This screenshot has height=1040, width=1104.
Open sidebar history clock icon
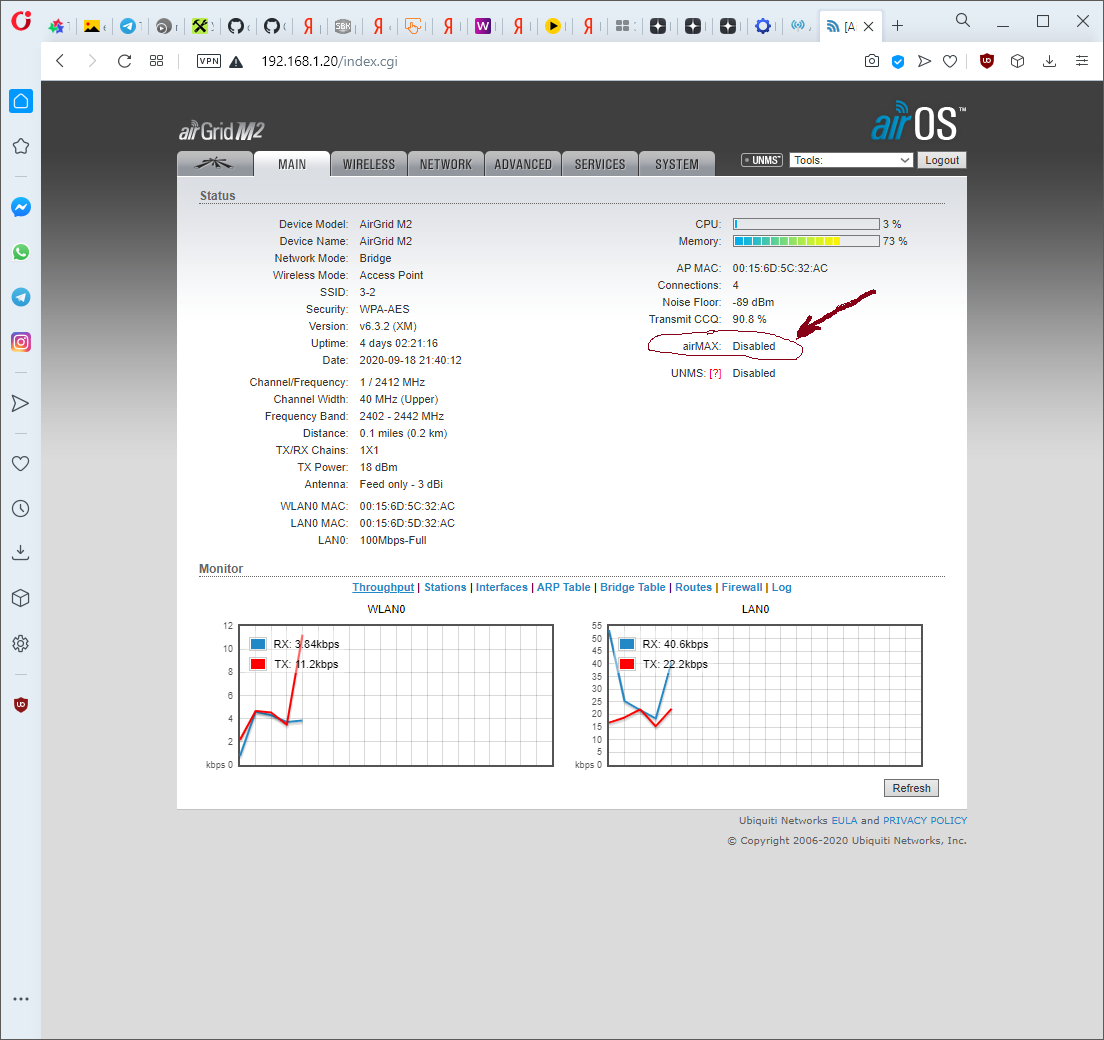coord(21,508)
